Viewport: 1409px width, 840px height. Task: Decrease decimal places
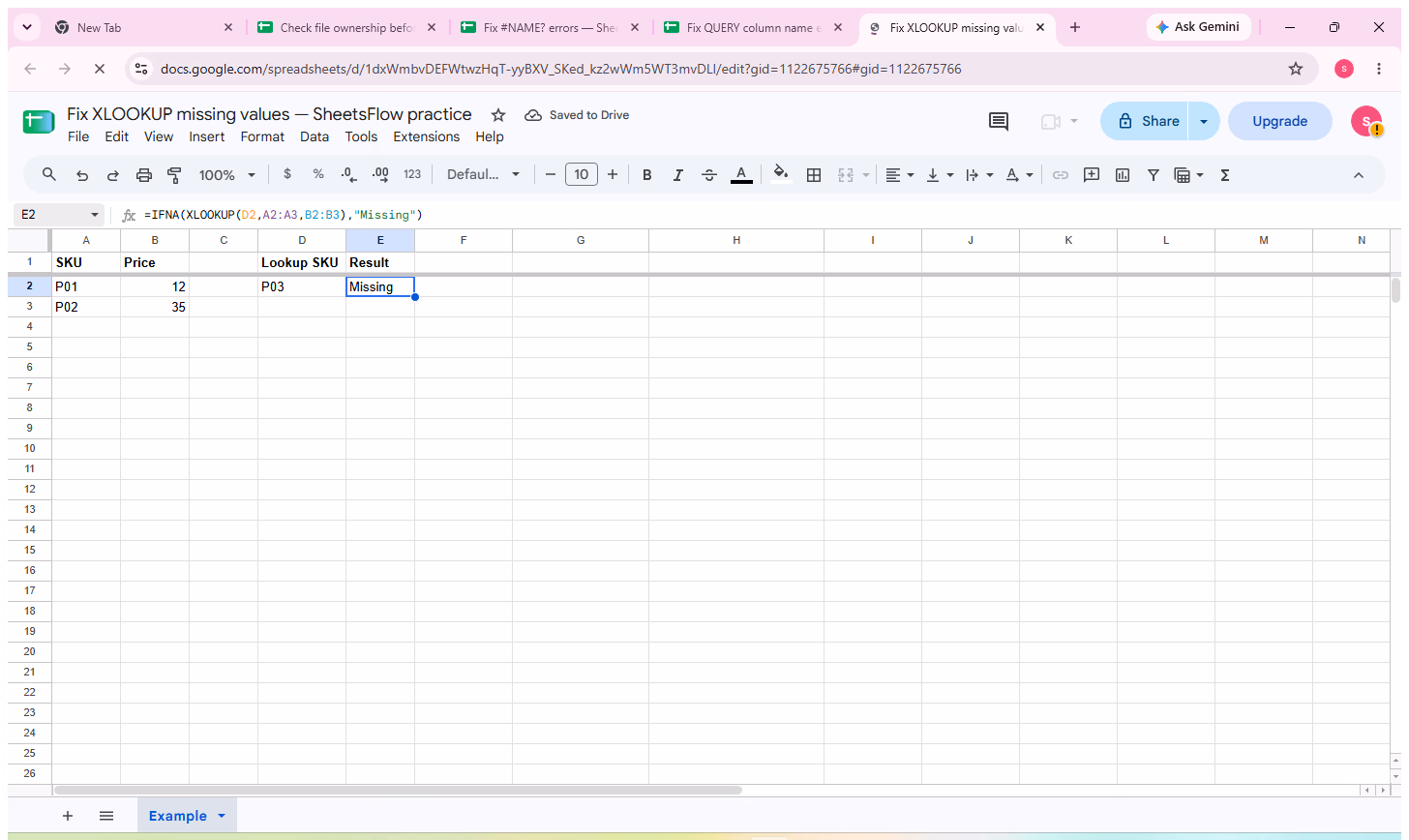[348, 174]
